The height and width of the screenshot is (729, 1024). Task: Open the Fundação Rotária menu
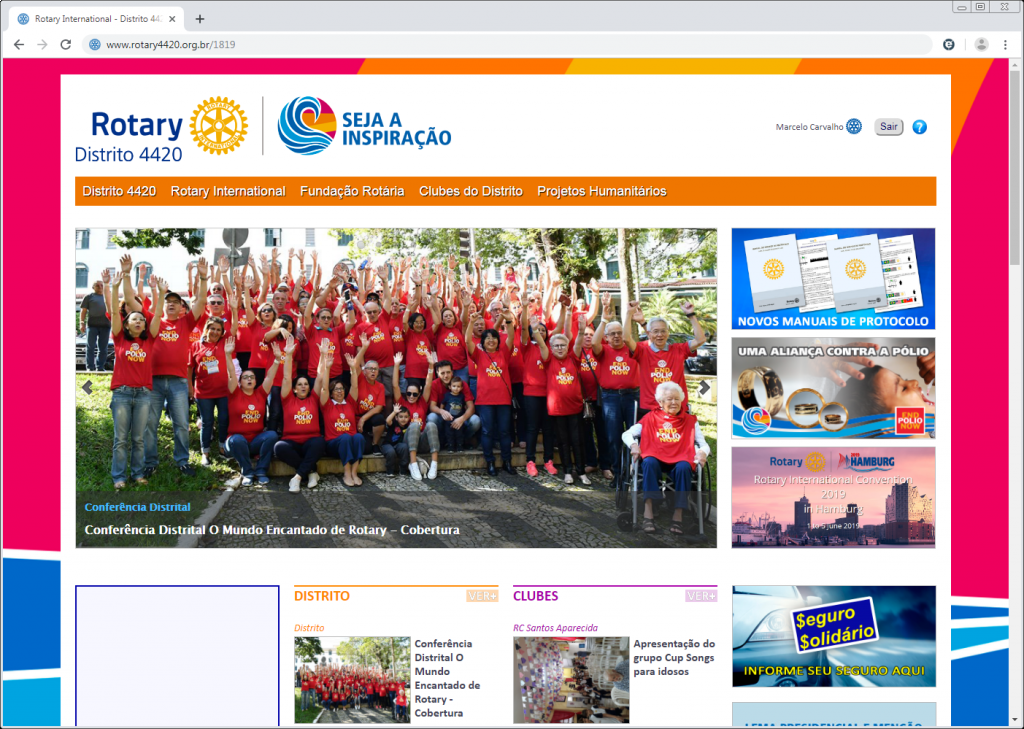pos(352,191)
